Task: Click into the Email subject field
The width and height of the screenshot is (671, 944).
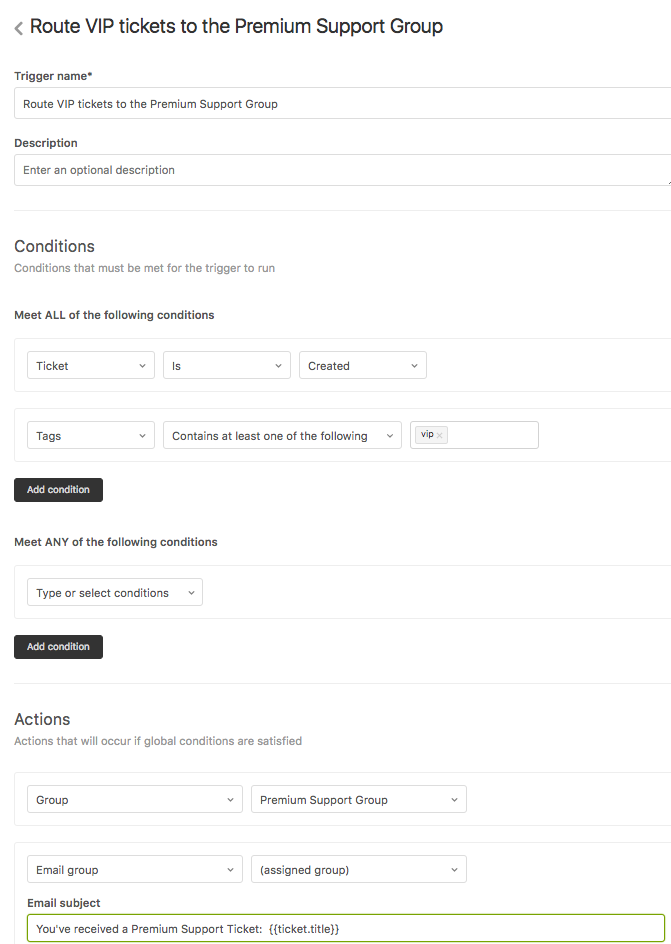Action: [345, 929]
